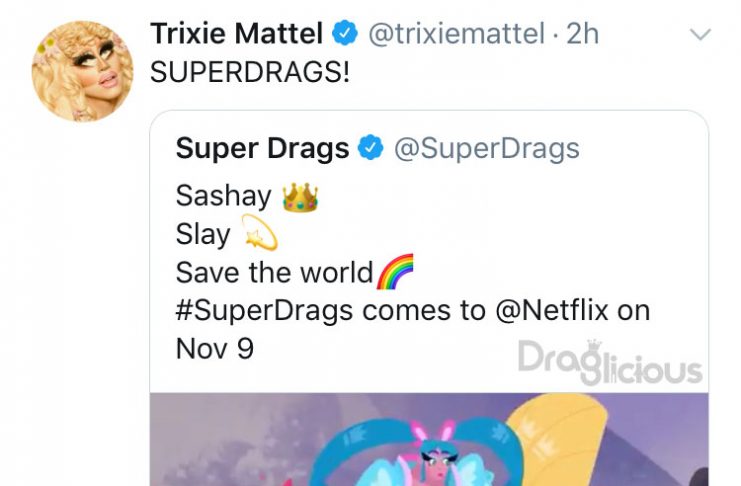Click the Nov 9 text in quoted tweet
741x486 pixels.
pyautogui.click(x=215, y=349)
